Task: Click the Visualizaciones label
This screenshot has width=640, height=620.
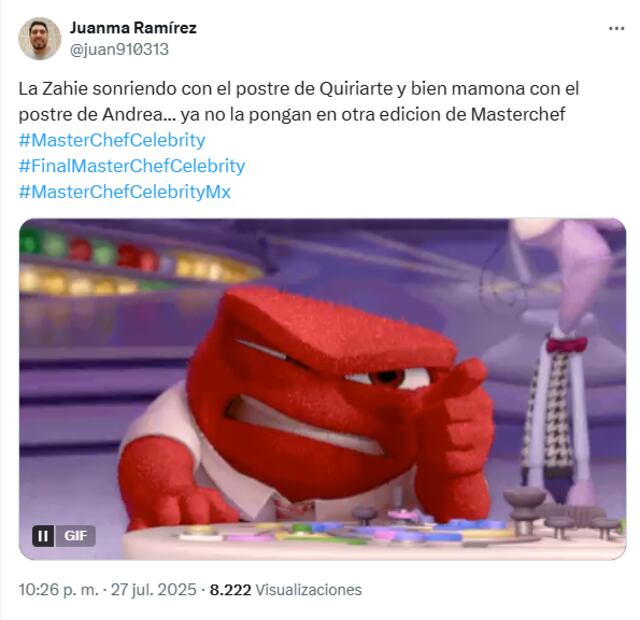Action: point(309,590)
